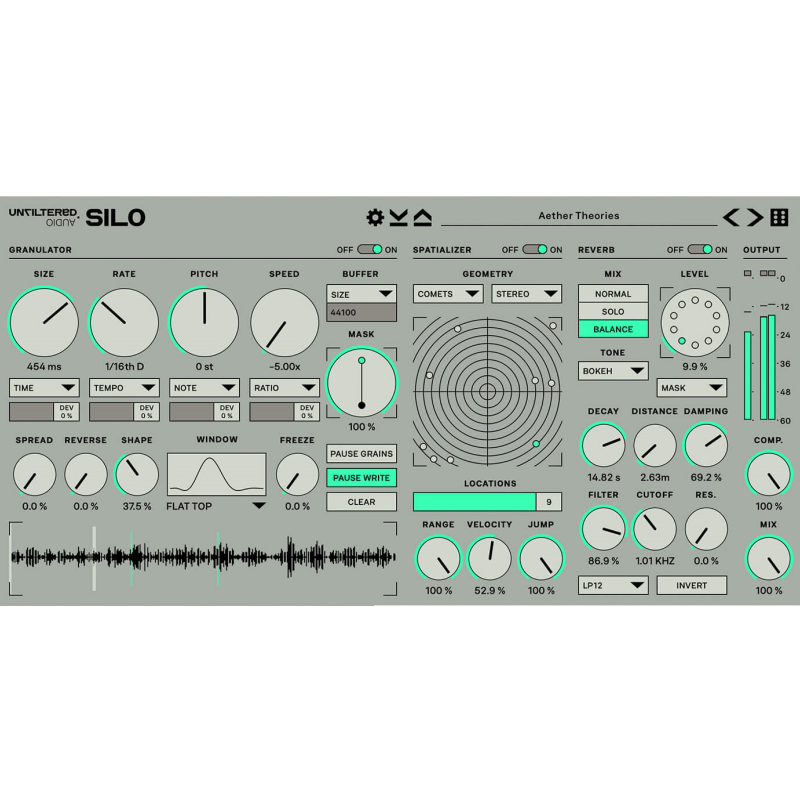Click the CUTOFF knob
Image resolution: width=800 pixels, height=800 pixels.
coord(655,529)
